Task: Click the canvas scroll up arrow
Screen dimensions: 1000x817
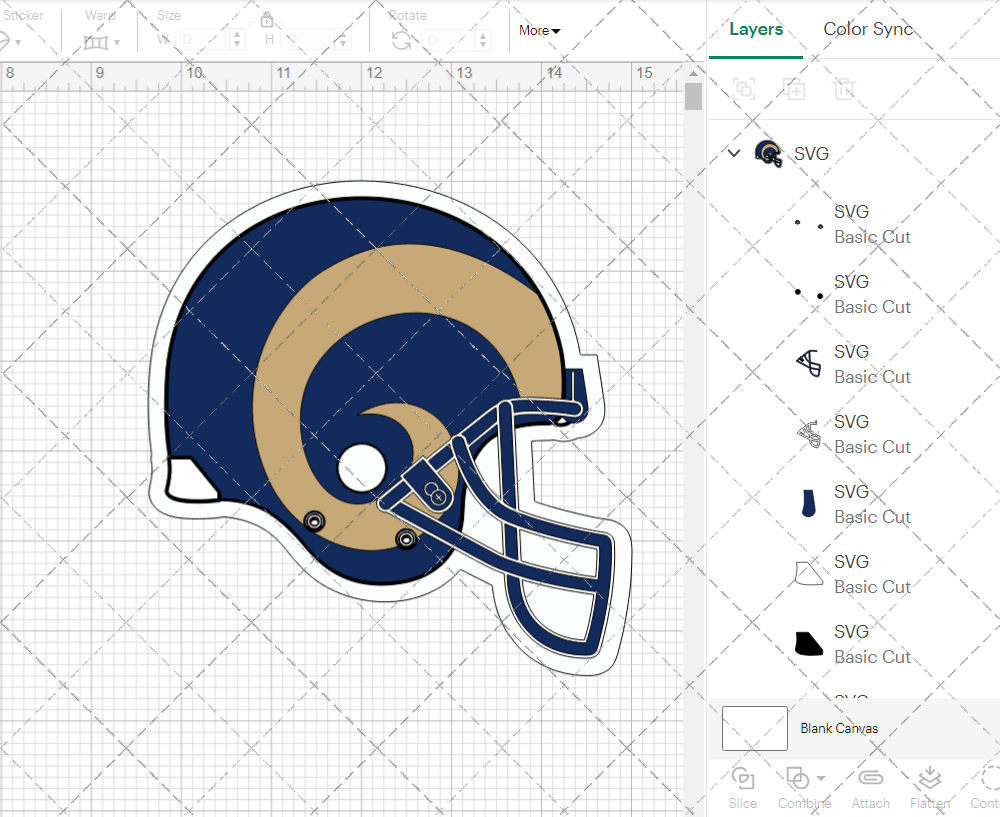Action: tap(693, 73)
